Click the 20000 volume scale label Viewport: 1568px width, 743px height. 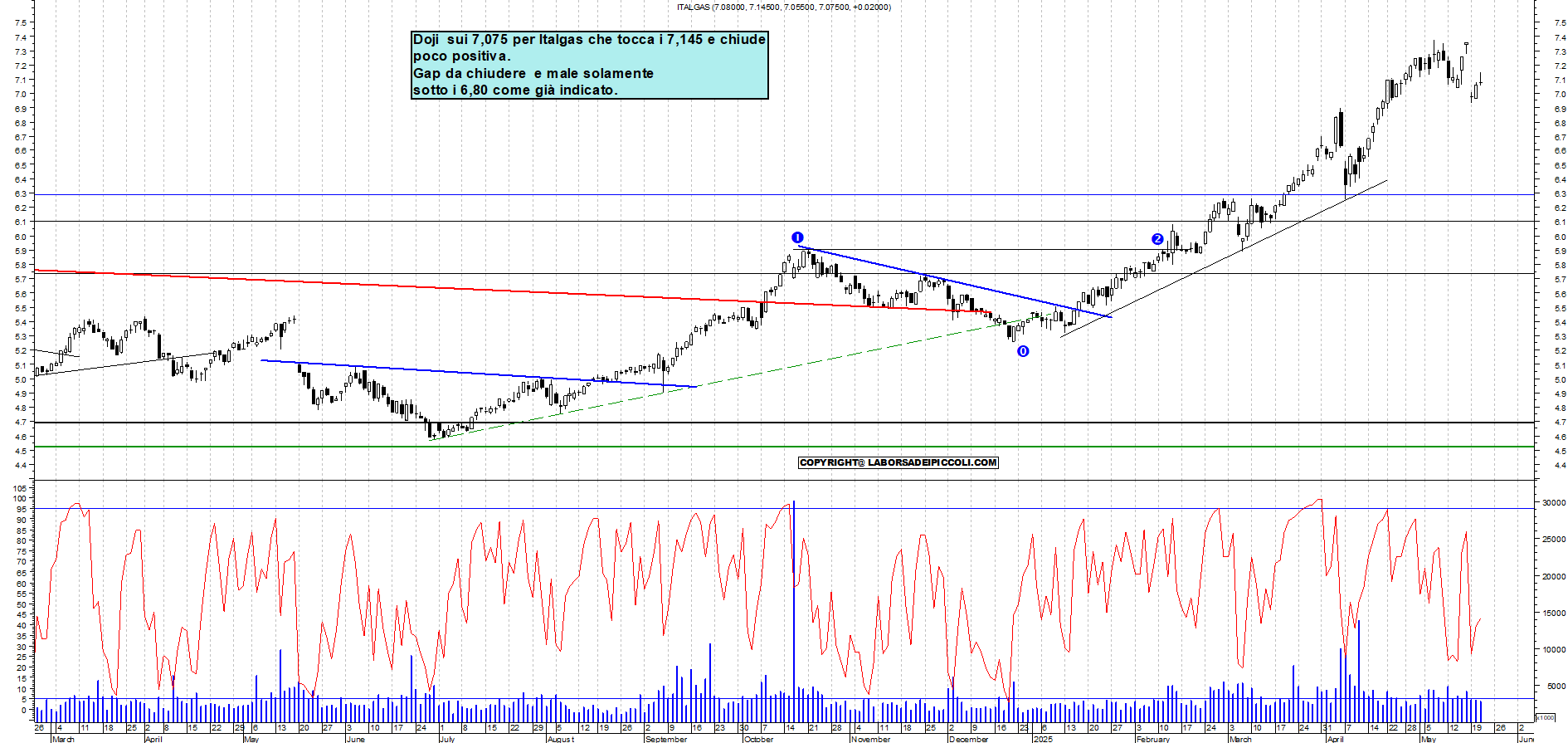tap(1554, 577)
